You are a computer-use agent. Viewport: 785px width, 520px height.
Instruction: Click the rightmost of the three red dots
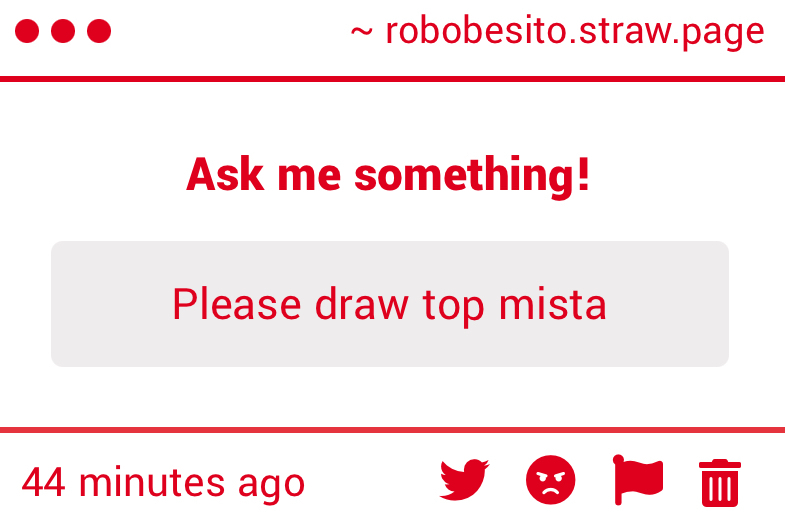click(x=99, y=32)
